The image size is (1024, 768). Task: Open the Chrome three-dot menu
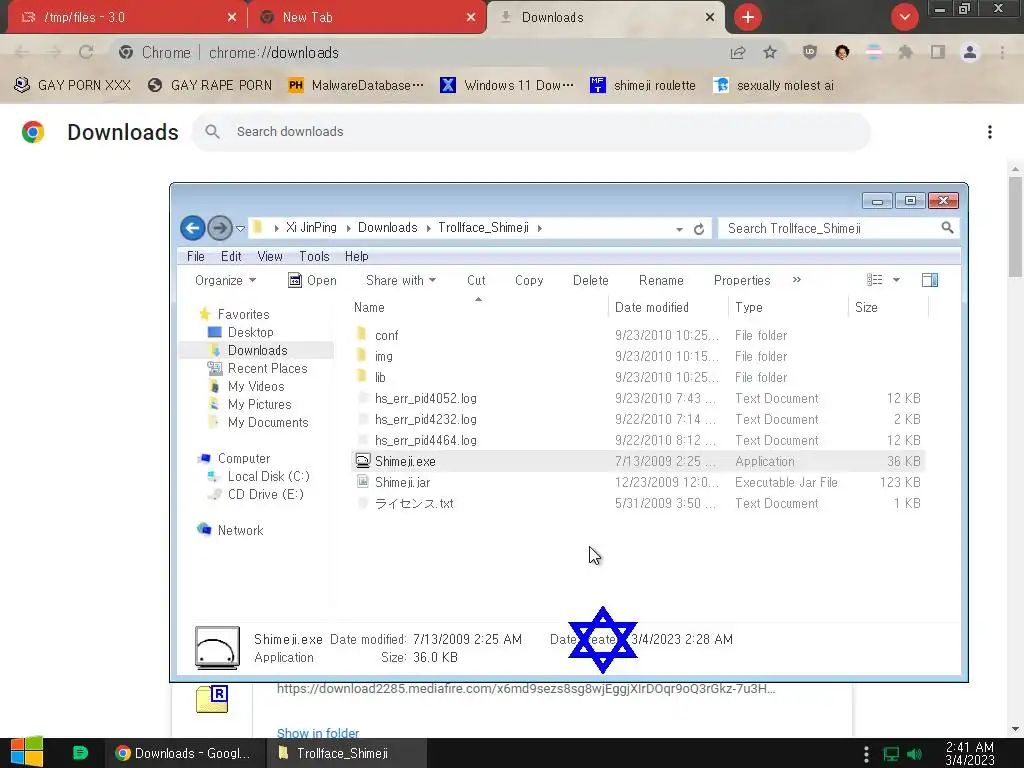pos(1002,52)
